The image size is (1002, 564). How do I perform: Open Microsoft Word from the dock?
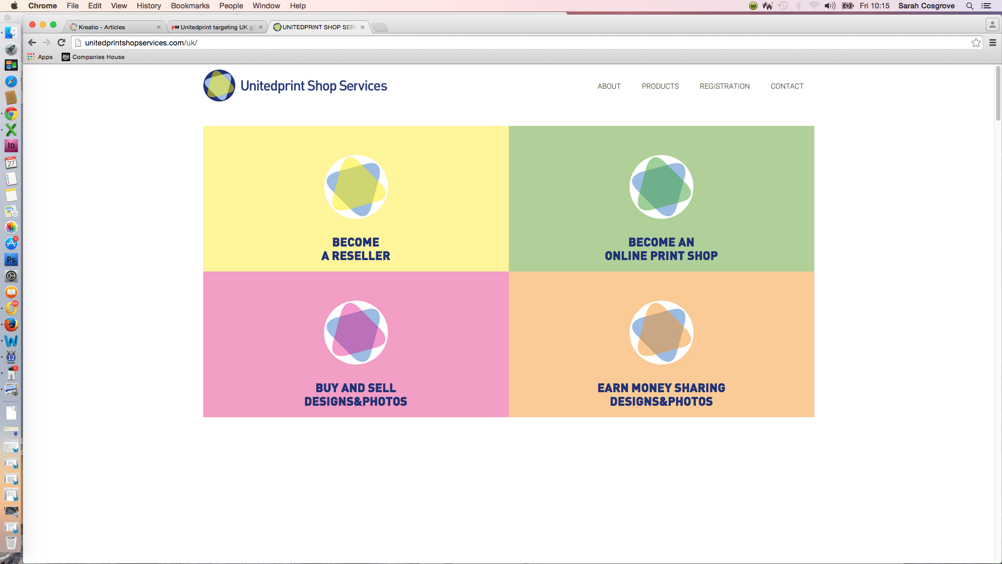11,341
